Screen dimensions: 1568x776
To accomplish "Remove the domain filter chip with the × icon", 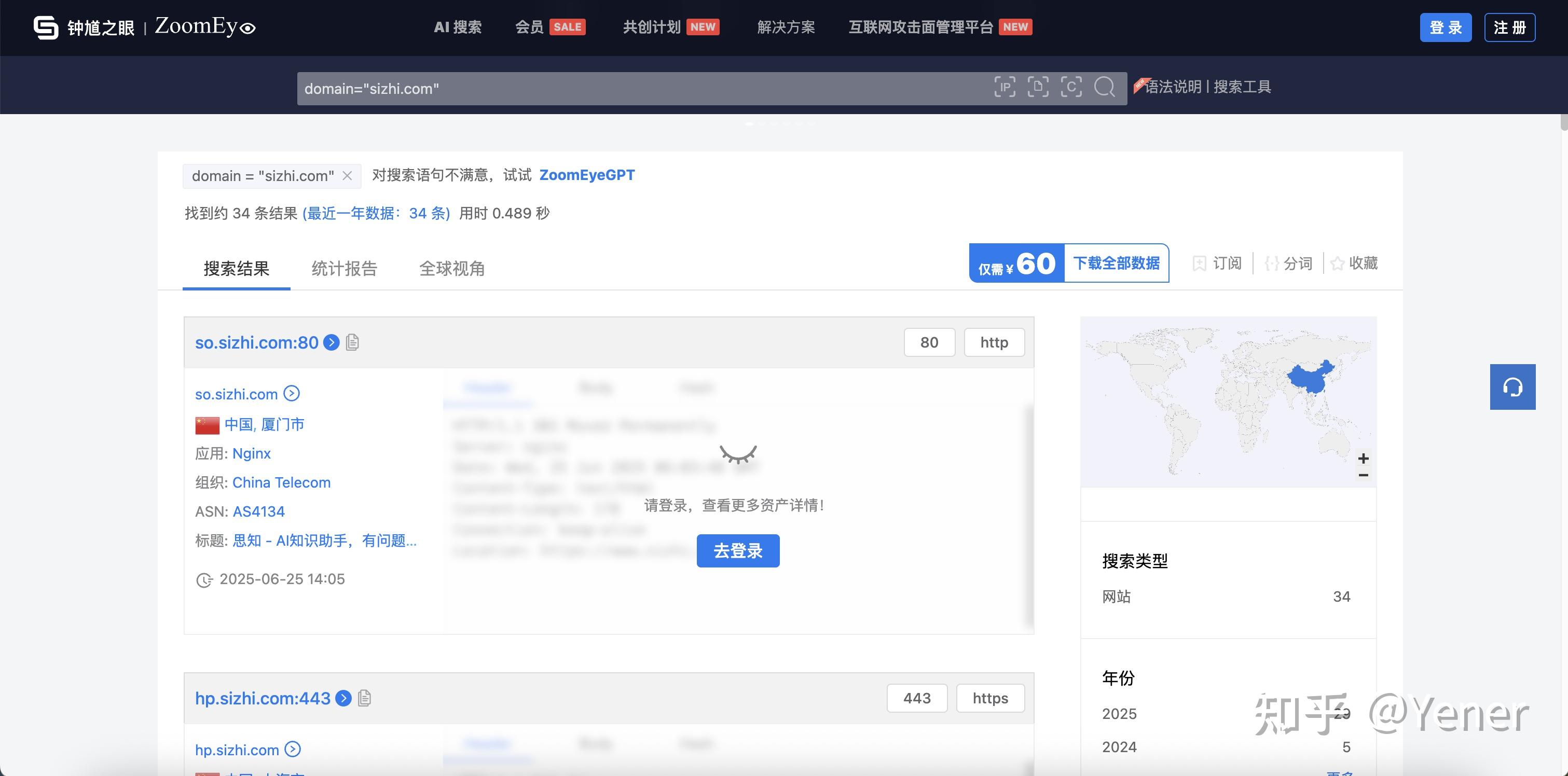I will (x=347, y=175).
